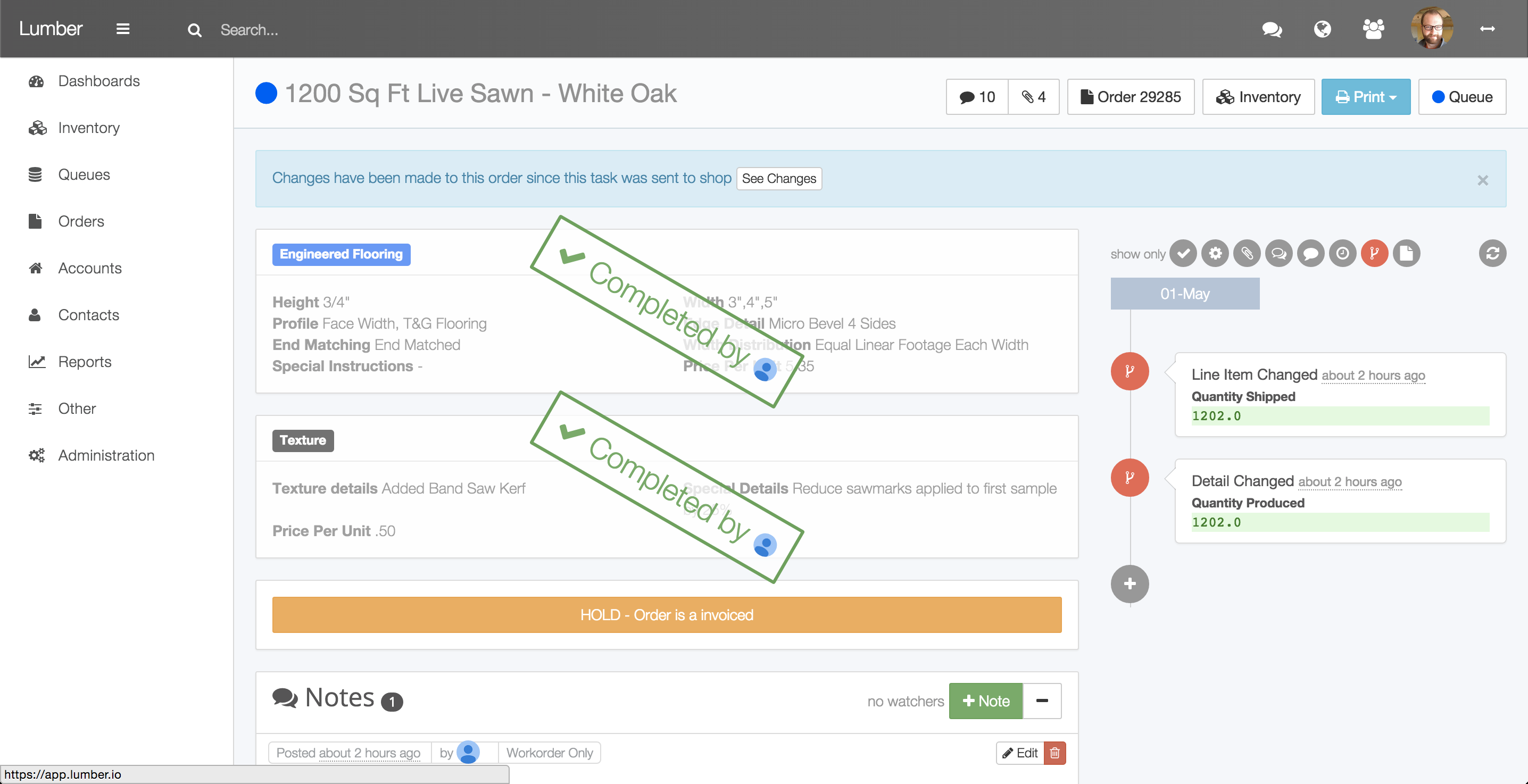Expand Other in sidebar
The width and height of the screenshot is (1528, 784).
(x=77, y=409)
